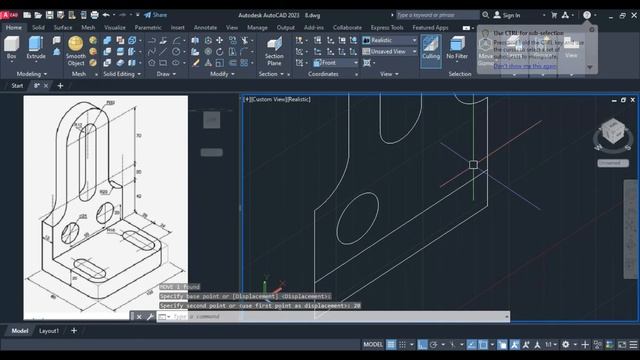
Task: Click the Smooth Object mesh tool
Action: (x=76, y=51)
